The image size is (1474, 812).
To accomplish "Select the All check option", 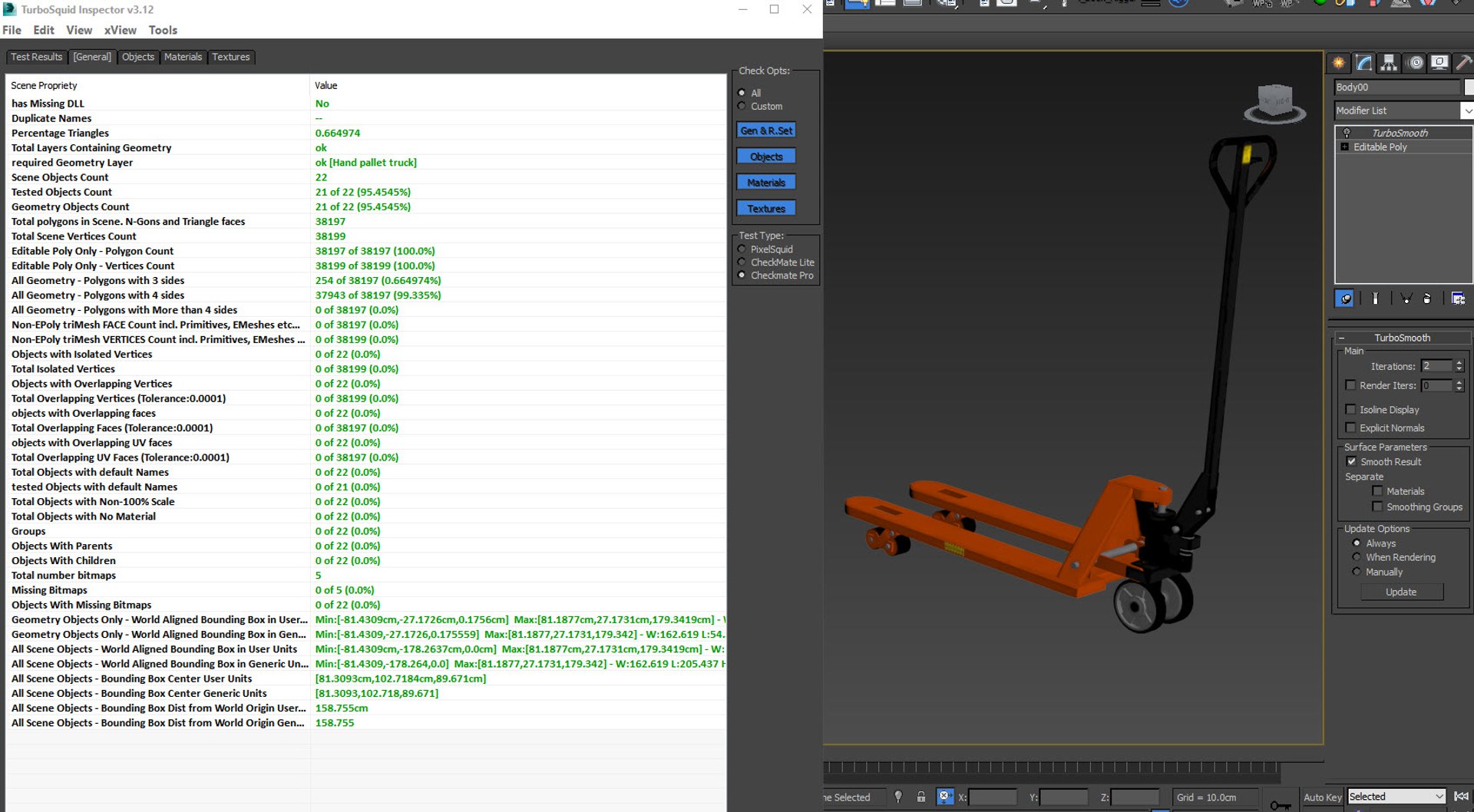I will pyautogui.click(x=742, y=93).
